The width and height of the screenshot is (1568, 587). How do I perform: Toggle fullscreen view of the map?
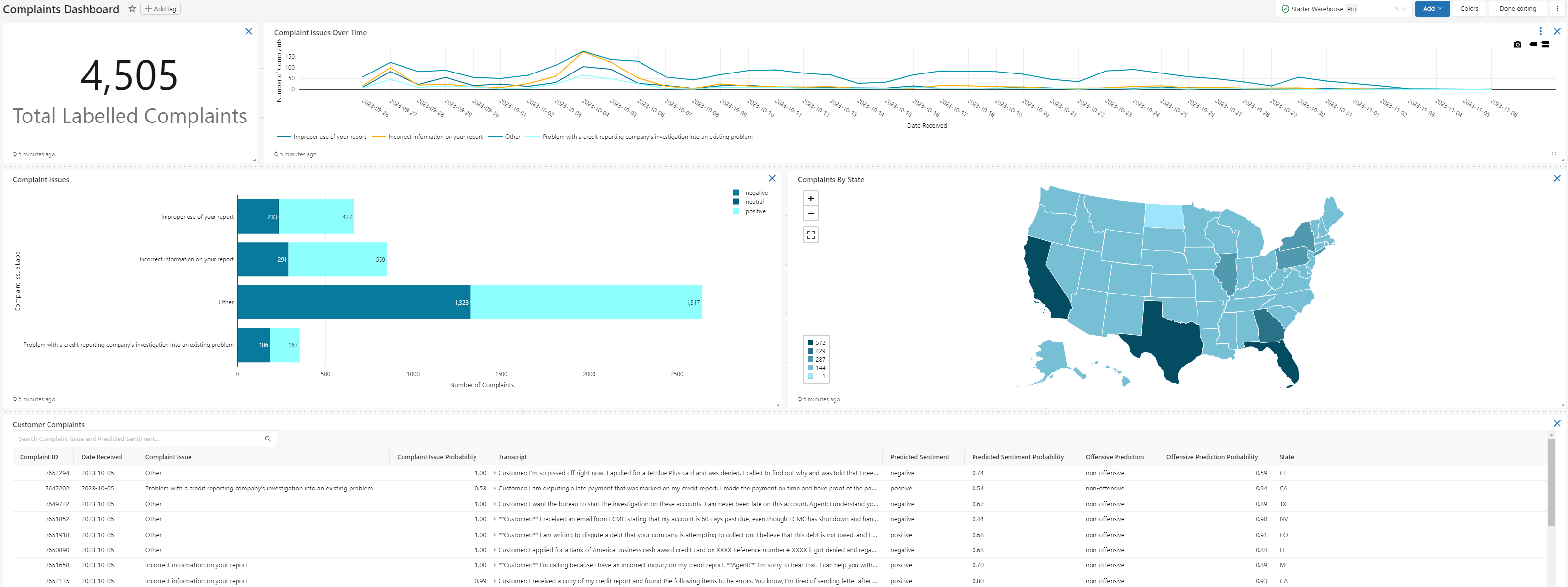810,234
